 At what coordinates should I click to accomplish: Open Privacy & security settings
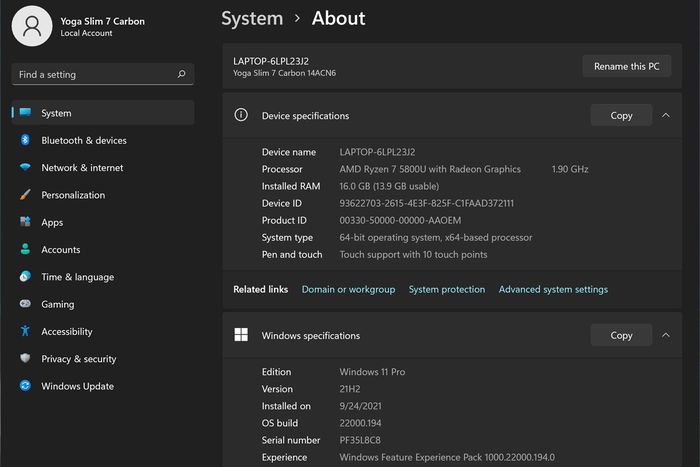click(x=103, y=359)
